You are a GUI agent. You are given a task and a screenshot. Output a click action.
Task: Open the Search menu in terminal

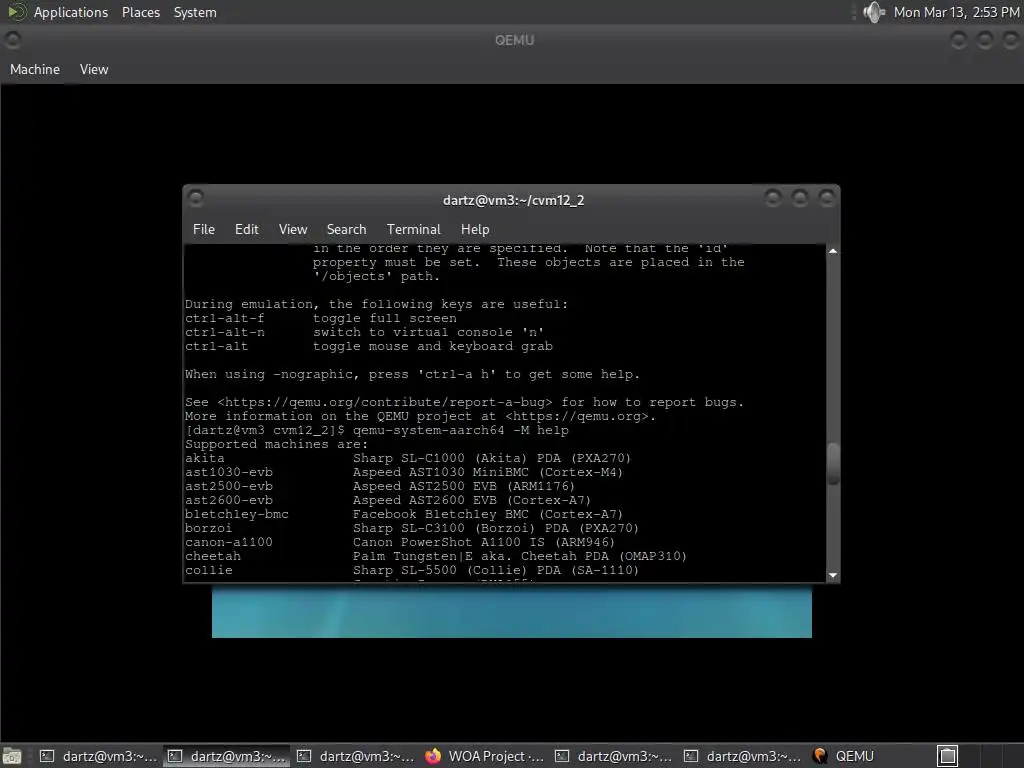pyautogui.click(x=346, y=229)
